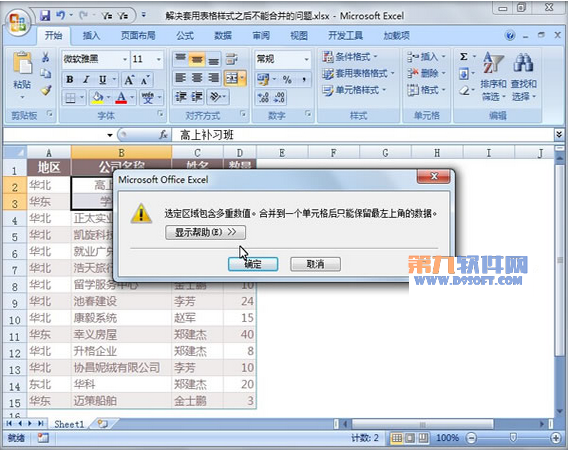
Task: Open number format dropdown 常规
Action: (x=306, y=59)
